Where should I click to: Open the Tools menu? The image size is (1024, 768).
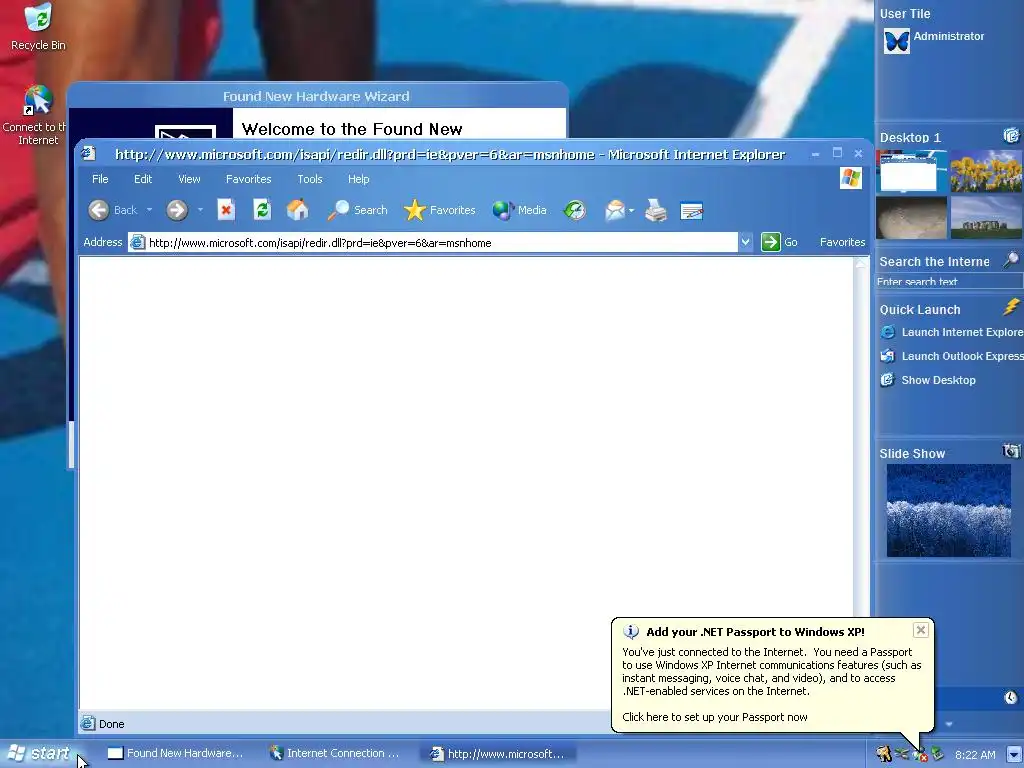pyautogui.click(x=310, y=179)
